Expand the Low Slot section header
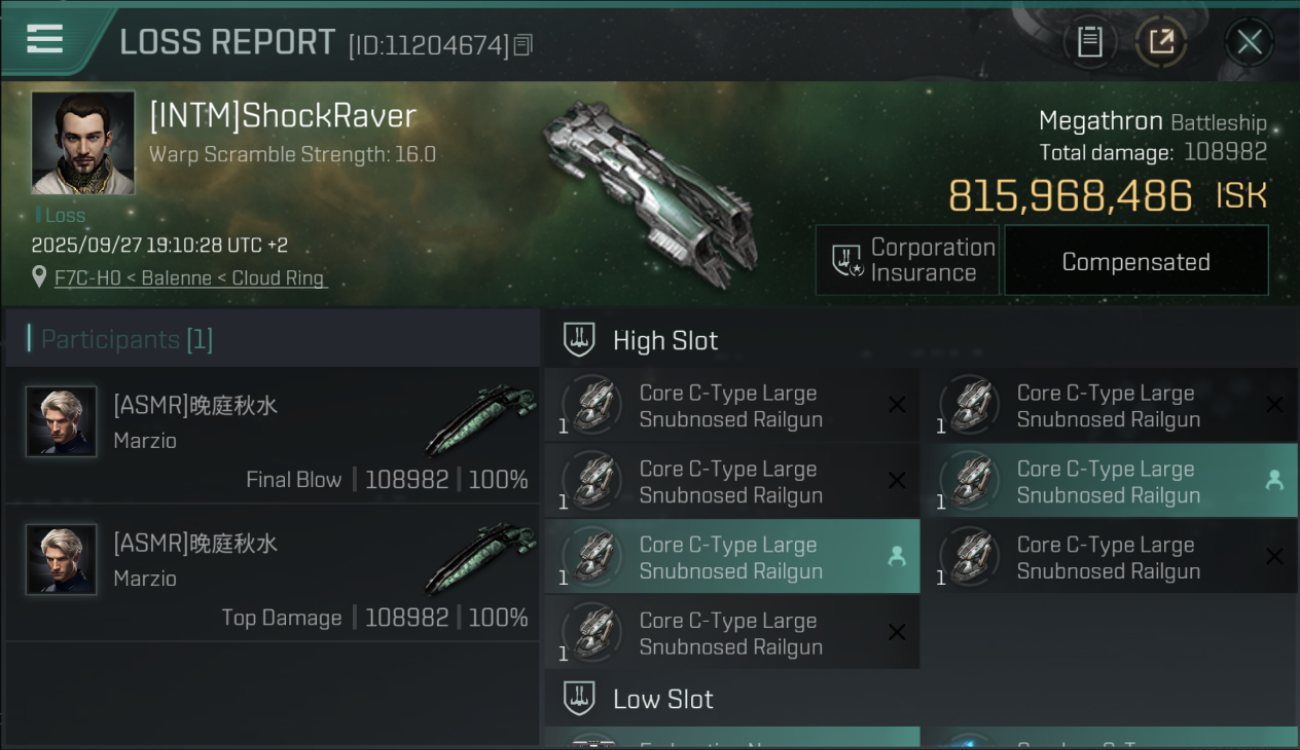 tap(663, 699)
